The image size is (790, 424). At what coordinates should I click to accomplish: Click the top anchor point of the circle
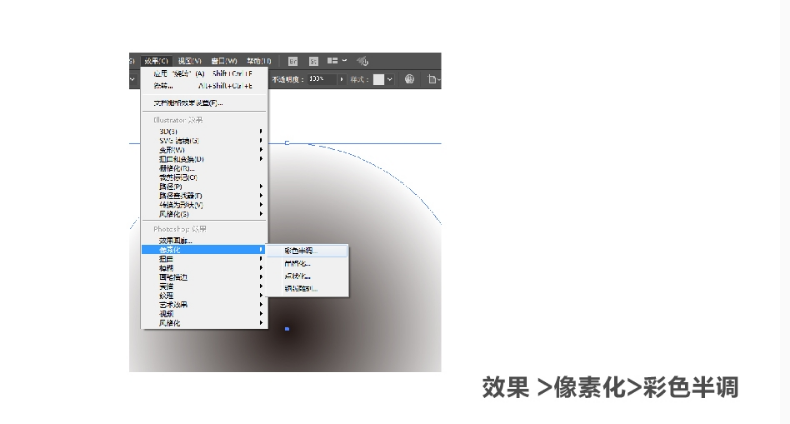click(x=287, y=143)
